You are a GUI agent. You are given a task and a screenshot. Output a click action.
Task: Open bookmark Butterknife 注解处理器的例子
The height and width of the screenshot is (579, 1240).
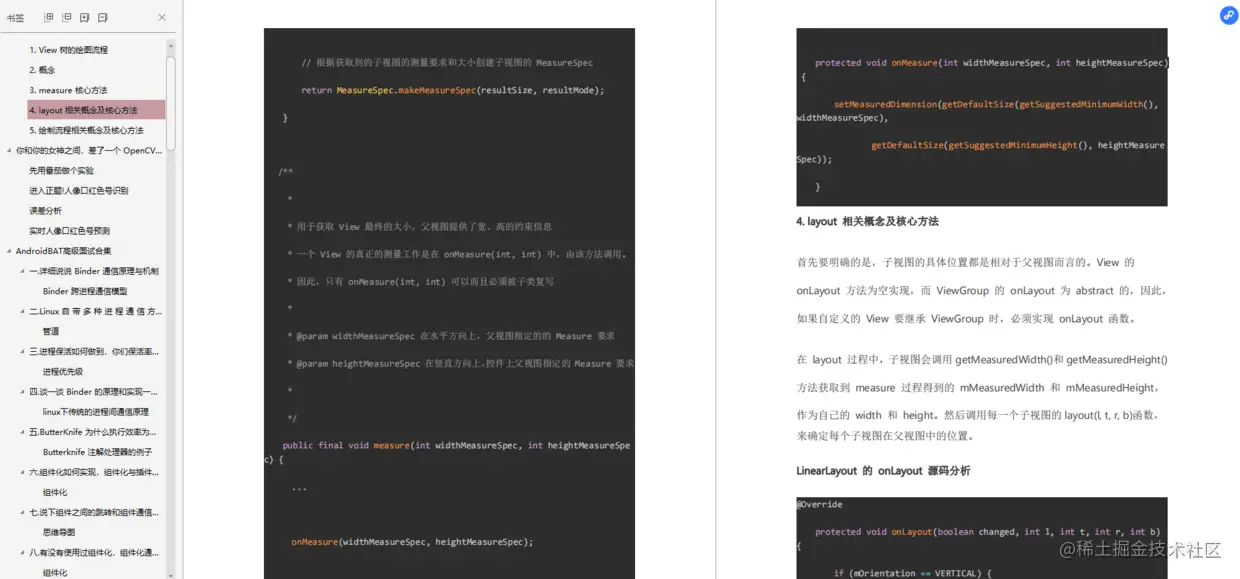point(98,452)
